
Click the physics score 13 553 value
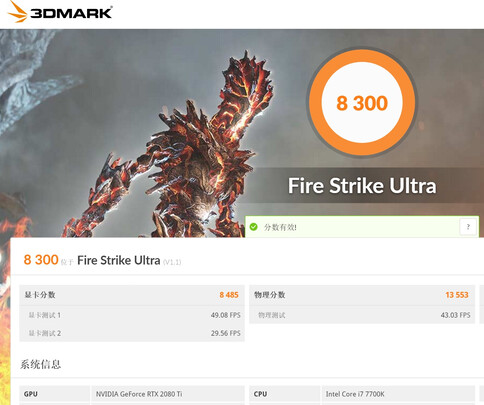click(x=457, y=295)
